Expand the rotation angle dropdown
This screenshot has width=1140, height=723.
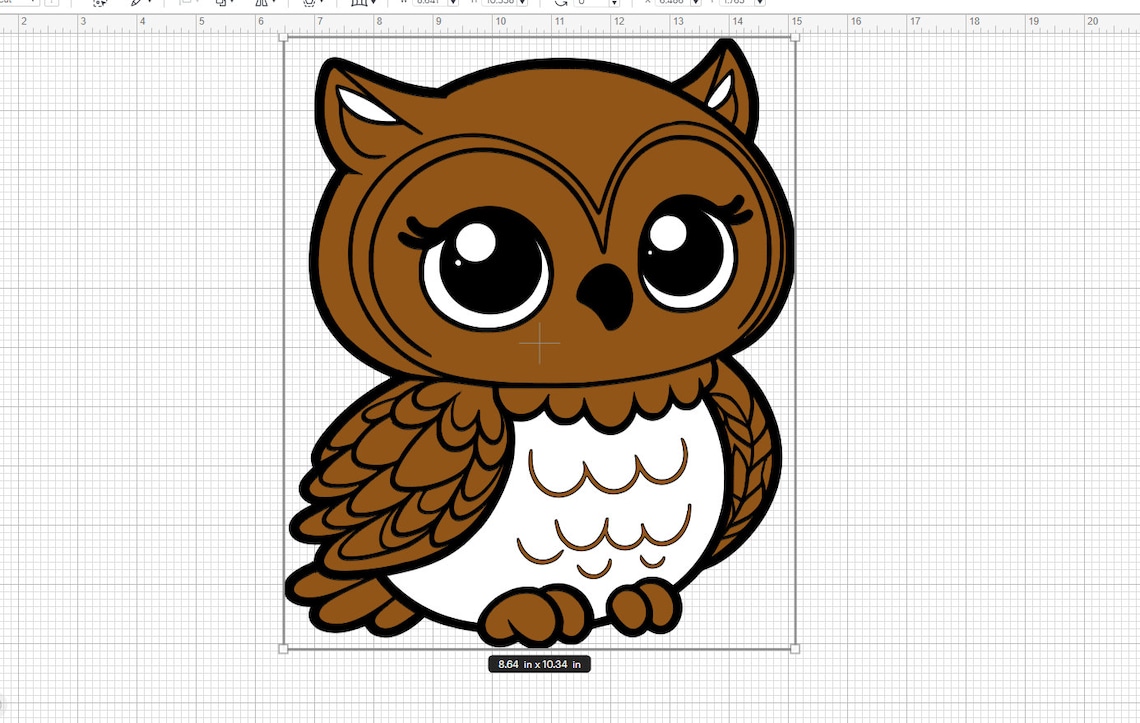(614, 3)
